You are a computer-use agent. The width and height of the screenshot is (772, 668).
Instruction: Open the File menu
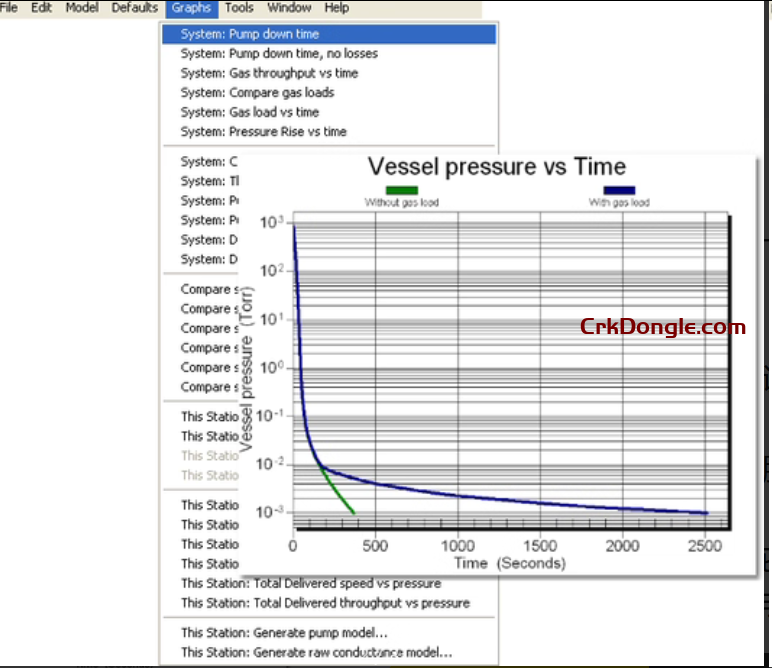pyautogui.click(x=9, y=8)
